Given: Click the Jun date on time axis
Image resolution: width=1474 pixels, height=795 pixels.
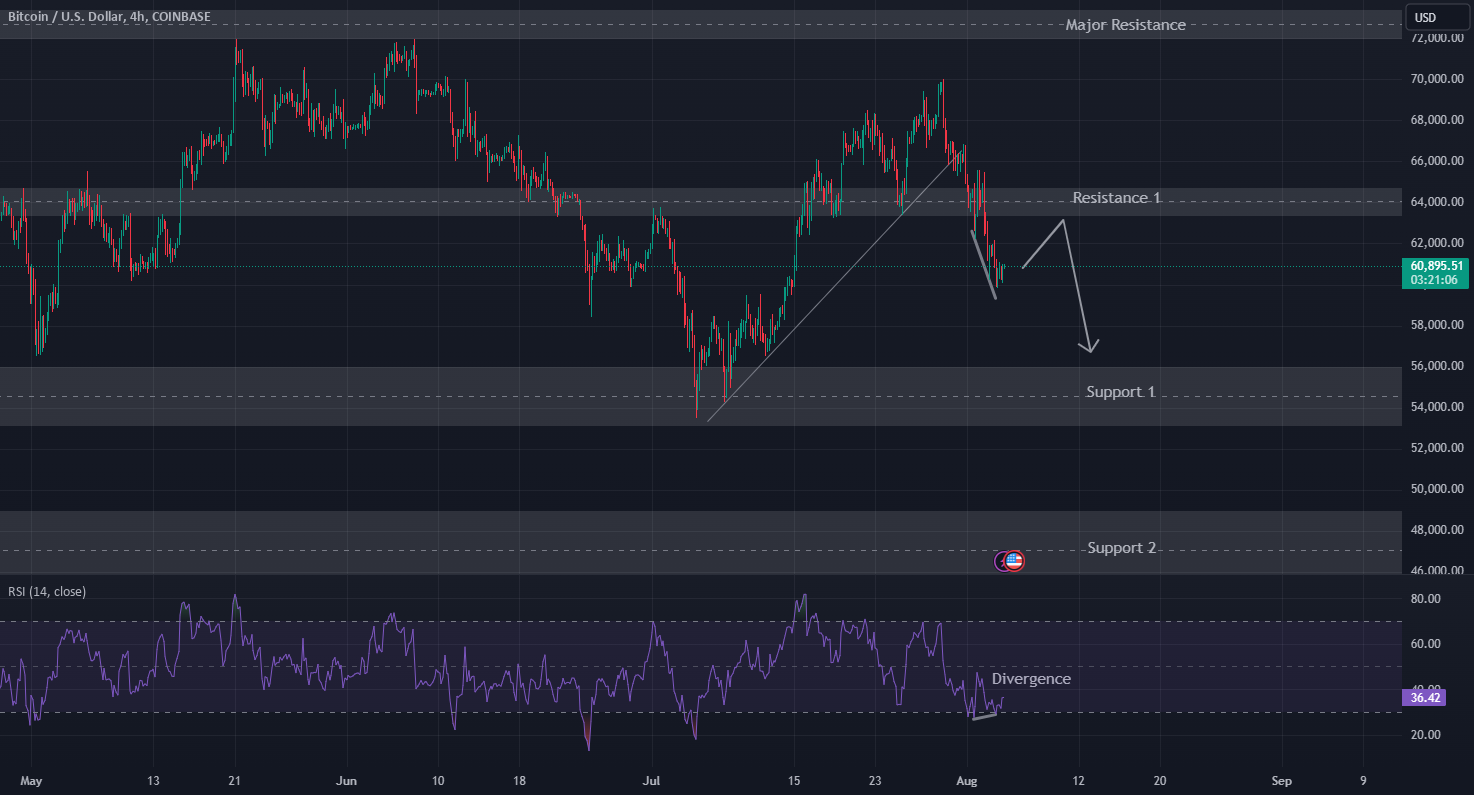Looking at the screenshot, I should click(x=347, y=780).
